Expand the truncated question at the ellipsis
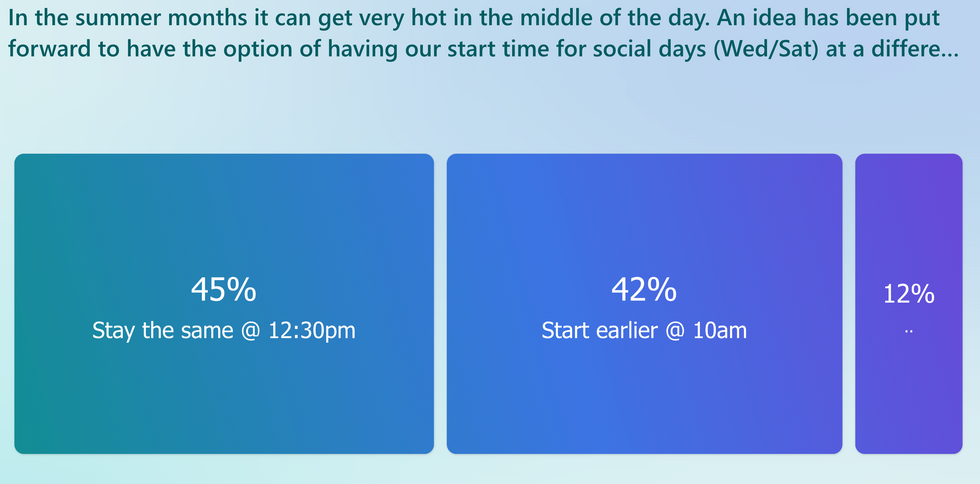 [x=947, y=50]
